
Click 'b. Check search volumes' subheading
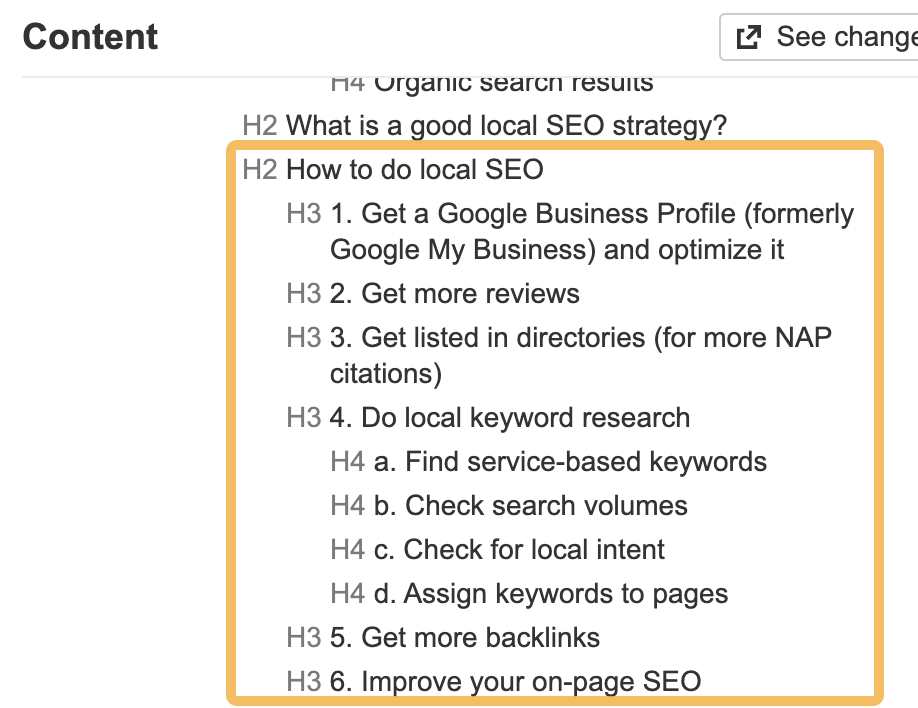530,506
